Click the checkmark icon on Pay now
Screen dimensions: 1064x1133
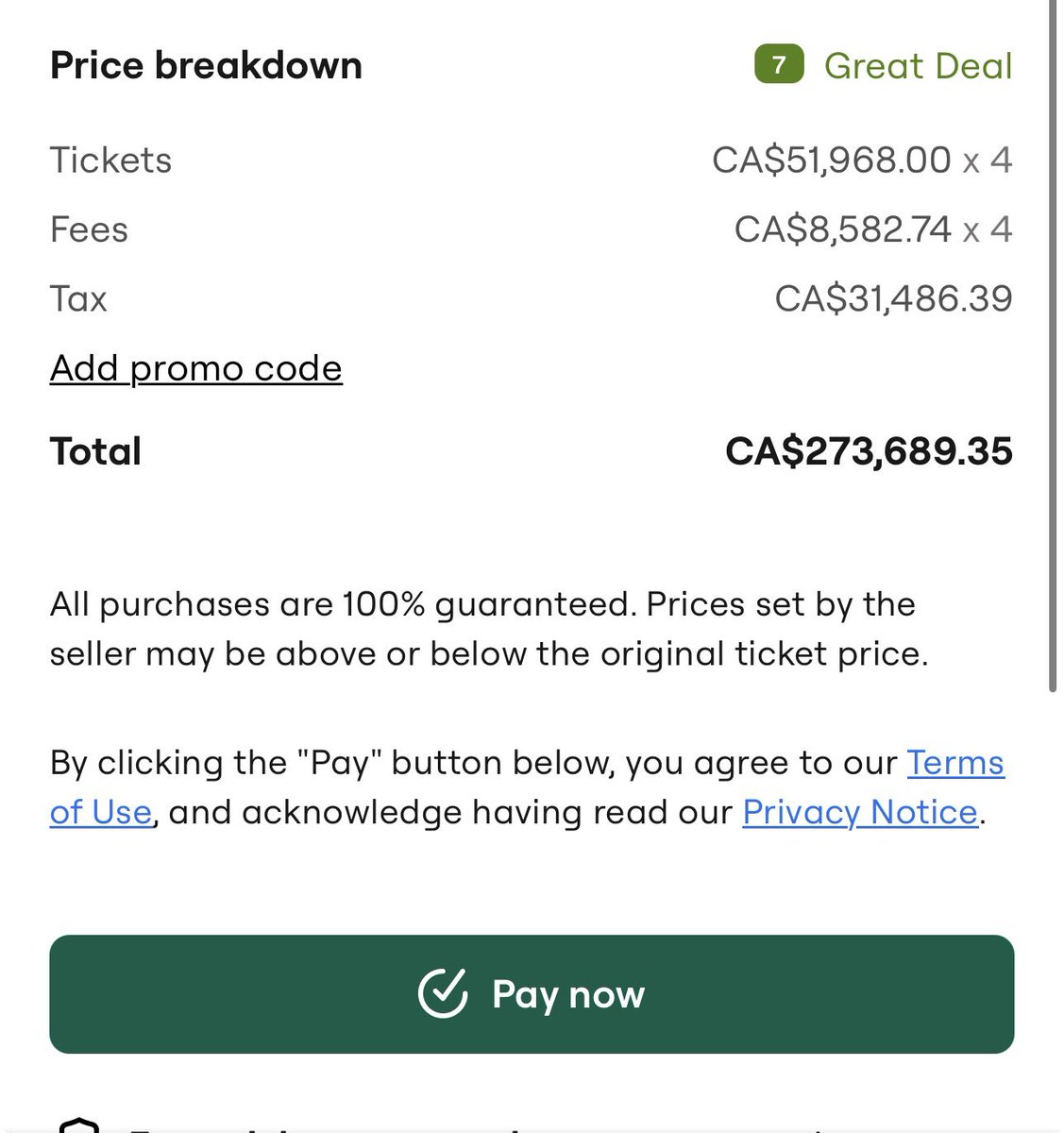pyautogui.click(x=443, y=993)
